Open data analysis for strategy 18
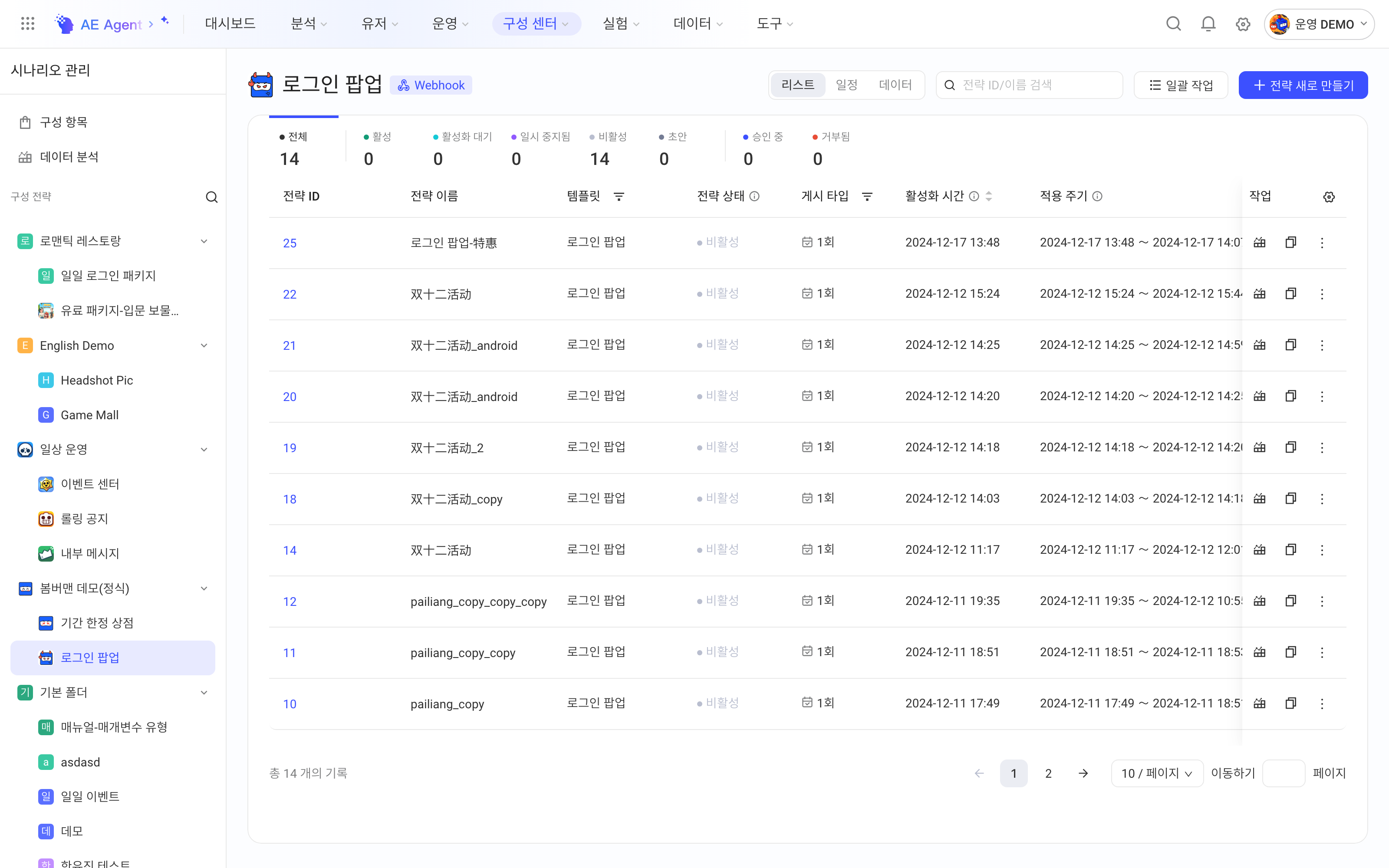This screenshot has width=1389, height=868. click(x=1259, y=498)
